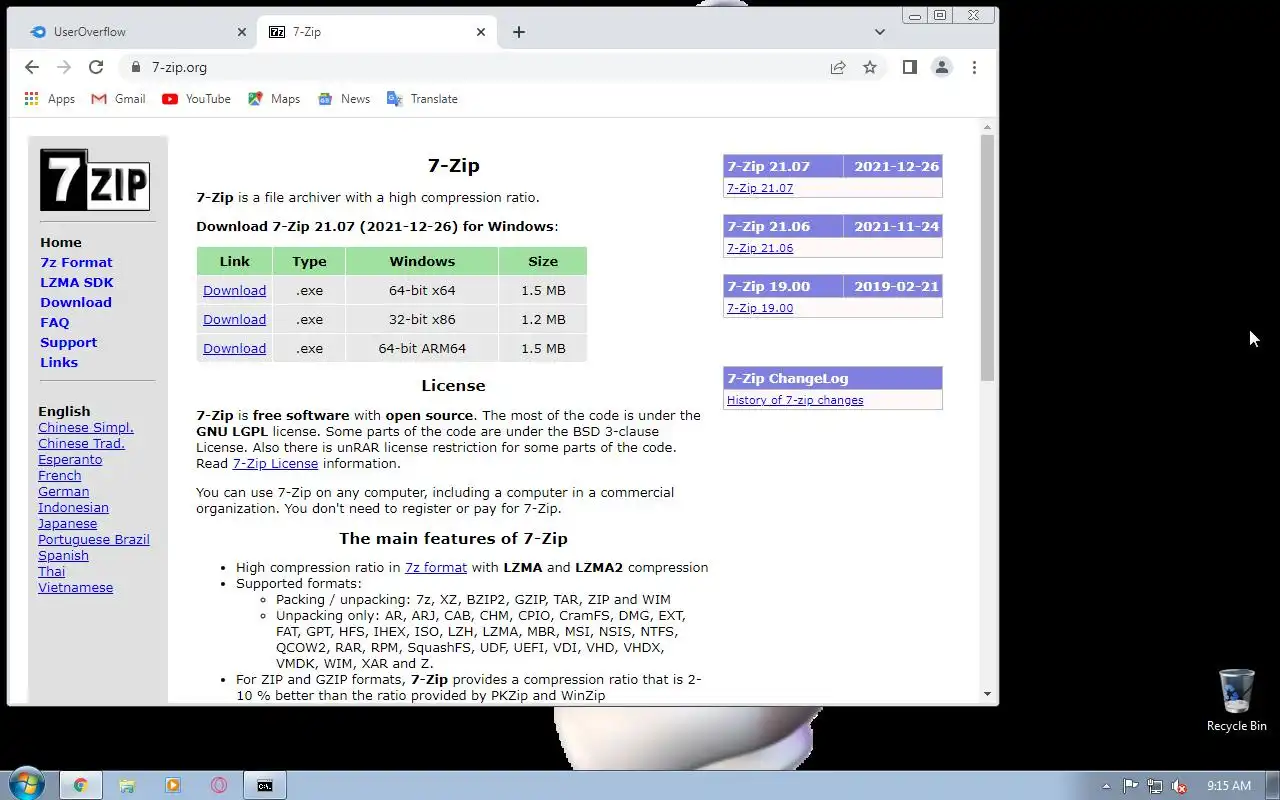The height and width of the screenshot is (800, 1280).
Task: Open the 7-Zip 21.06 news link
Action: coord(760,248)
